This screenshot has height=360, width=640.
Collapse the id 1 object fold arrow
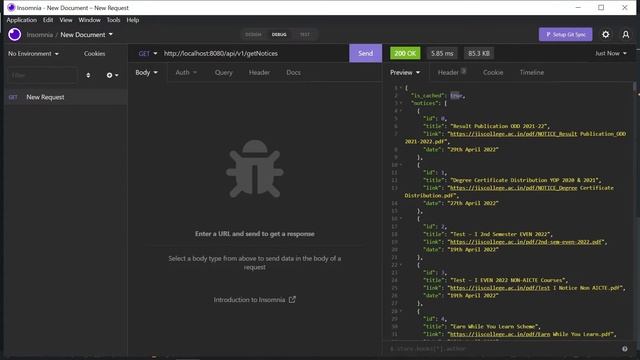pyautogui.click(x=400, y=165)
